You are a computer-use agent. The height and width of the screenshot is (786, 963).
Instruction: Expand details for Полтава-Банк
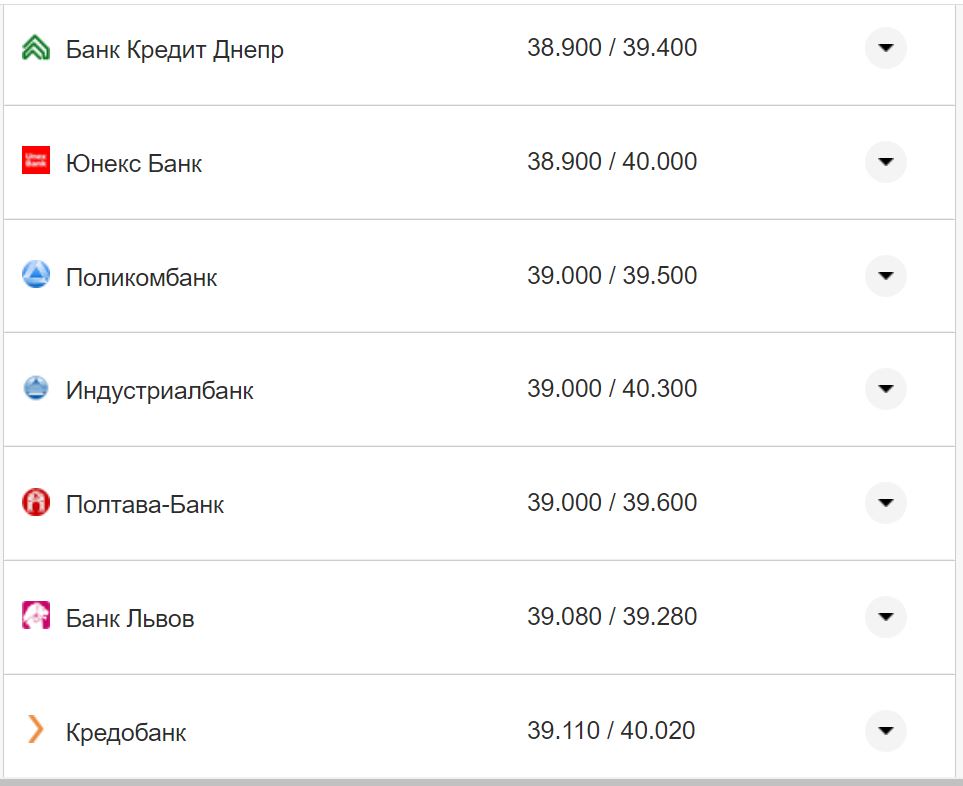point(884,503)
